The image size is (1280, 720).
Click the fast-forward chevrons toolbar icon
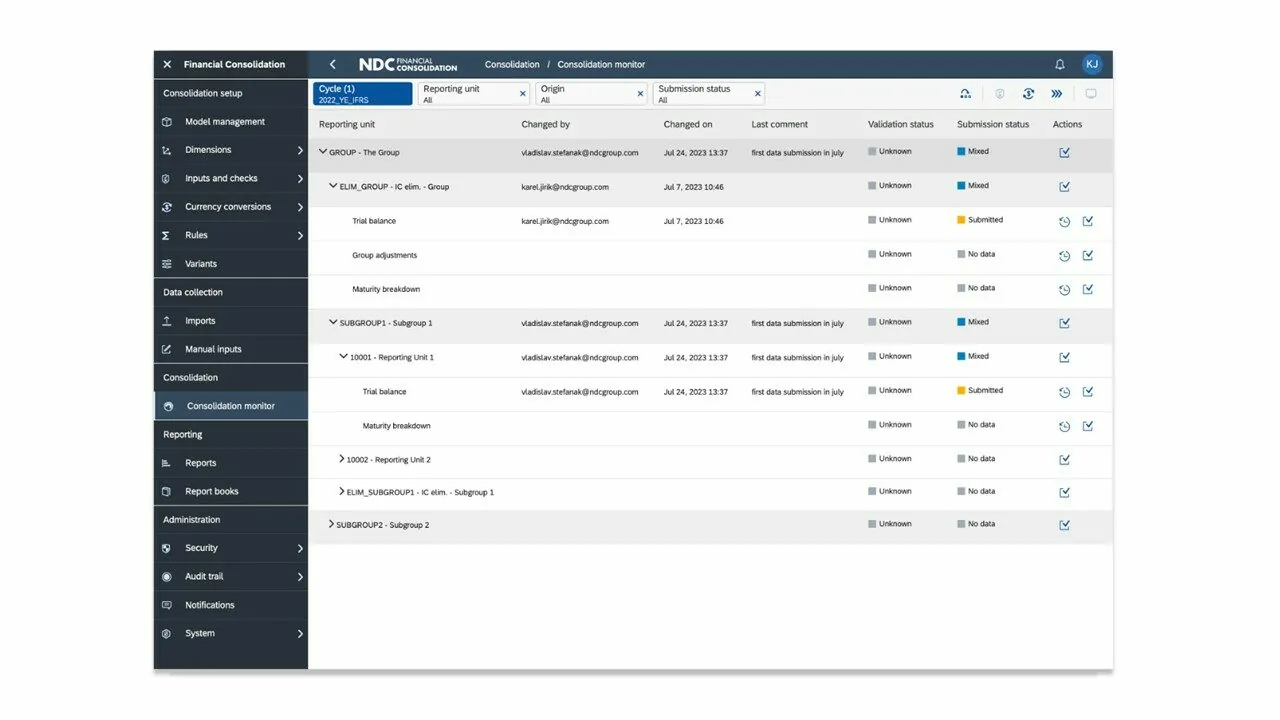[x=1057, y=93]
